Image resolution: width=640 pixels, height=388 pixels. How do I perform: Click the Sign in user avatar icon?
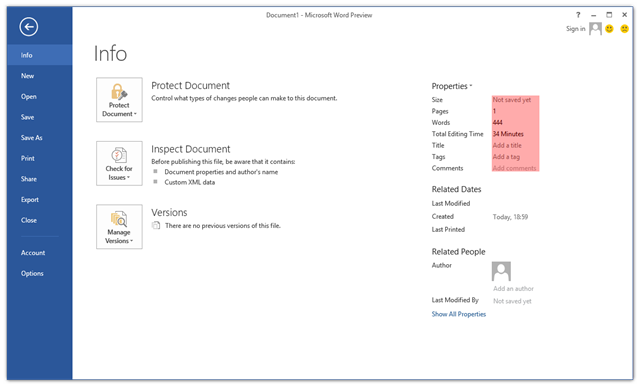click(596, 29)
